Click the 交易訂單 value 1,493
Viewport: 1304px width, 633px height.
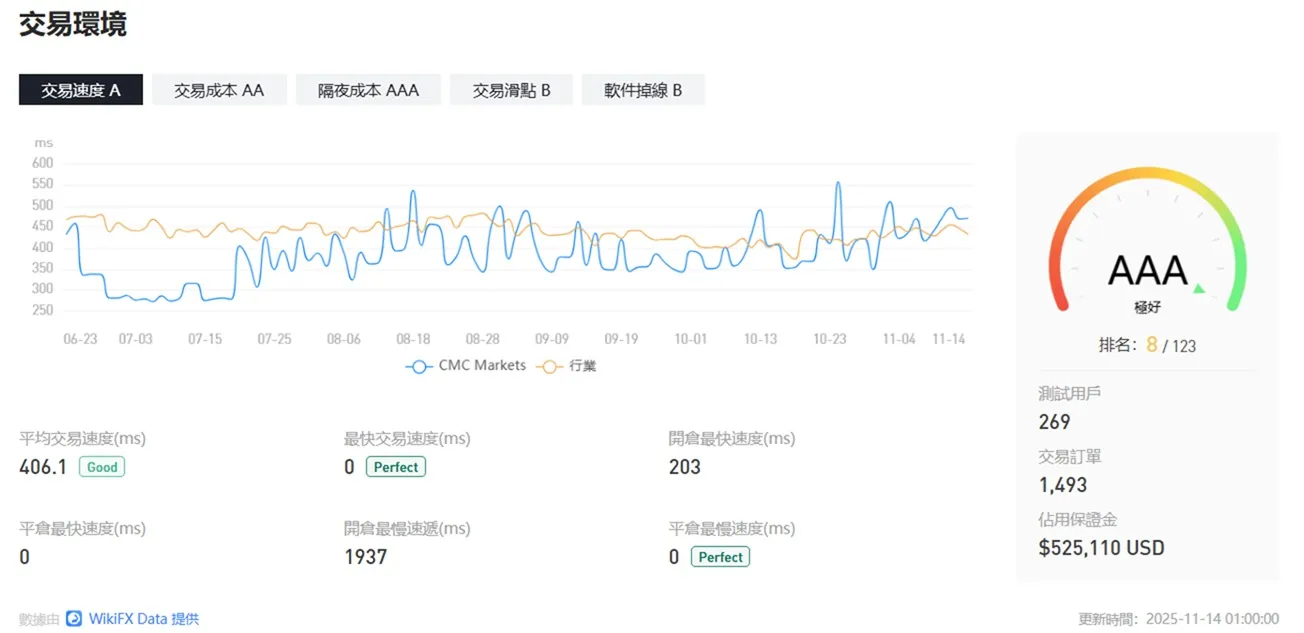click(x=1062, y=485)
